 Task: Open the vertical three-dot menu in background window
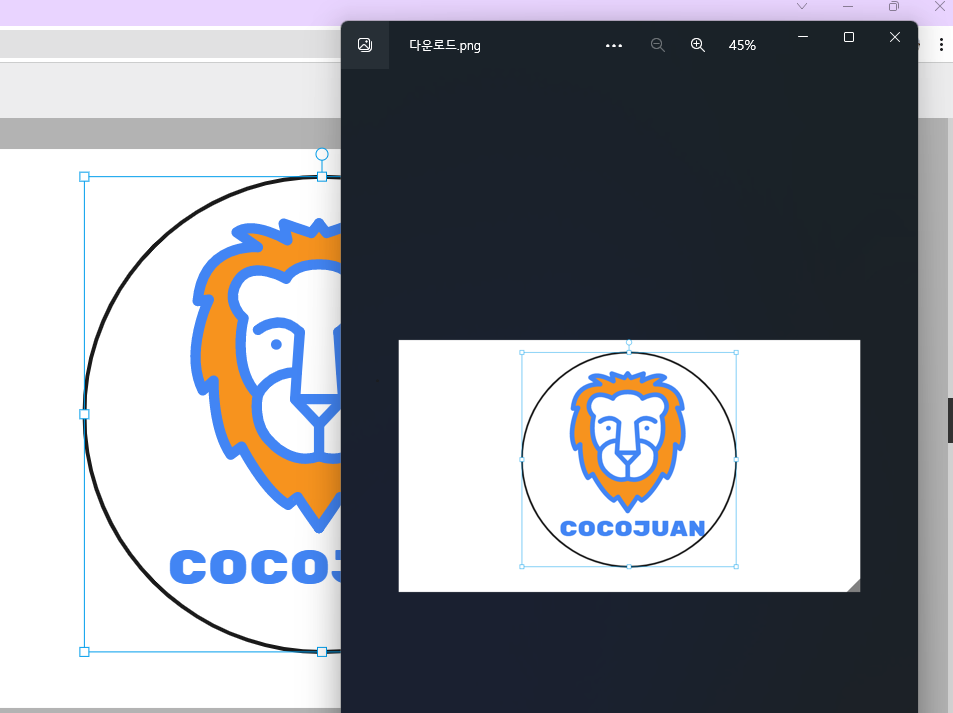941,44
